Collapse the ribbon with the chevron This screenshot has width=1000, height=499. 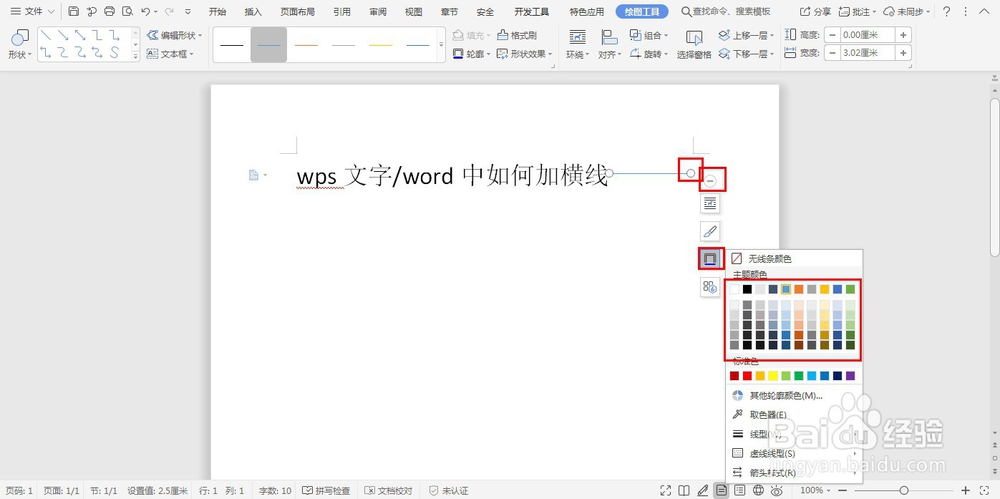983,11
